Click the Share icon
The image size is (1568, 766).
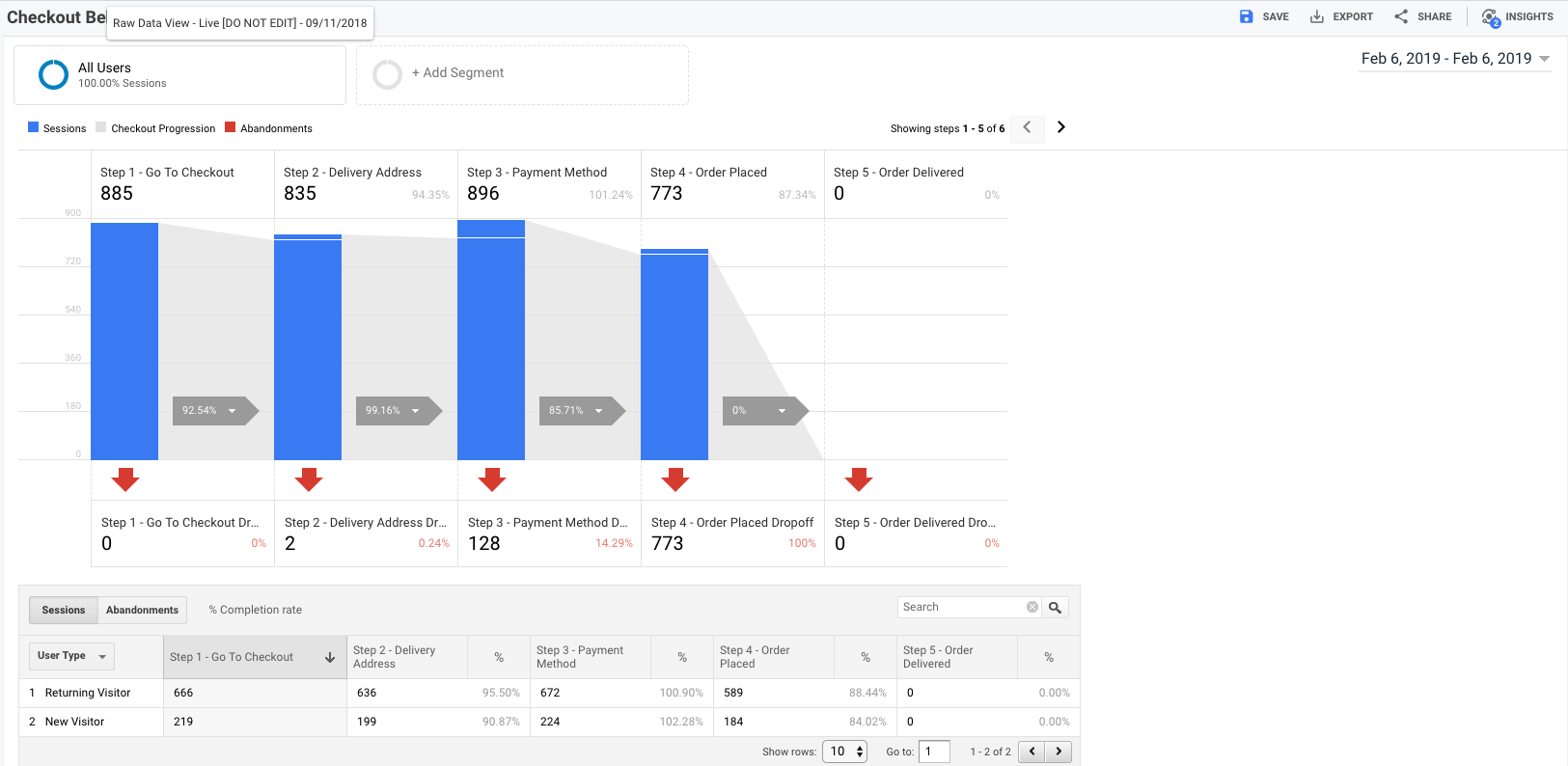coord(1401,16)
